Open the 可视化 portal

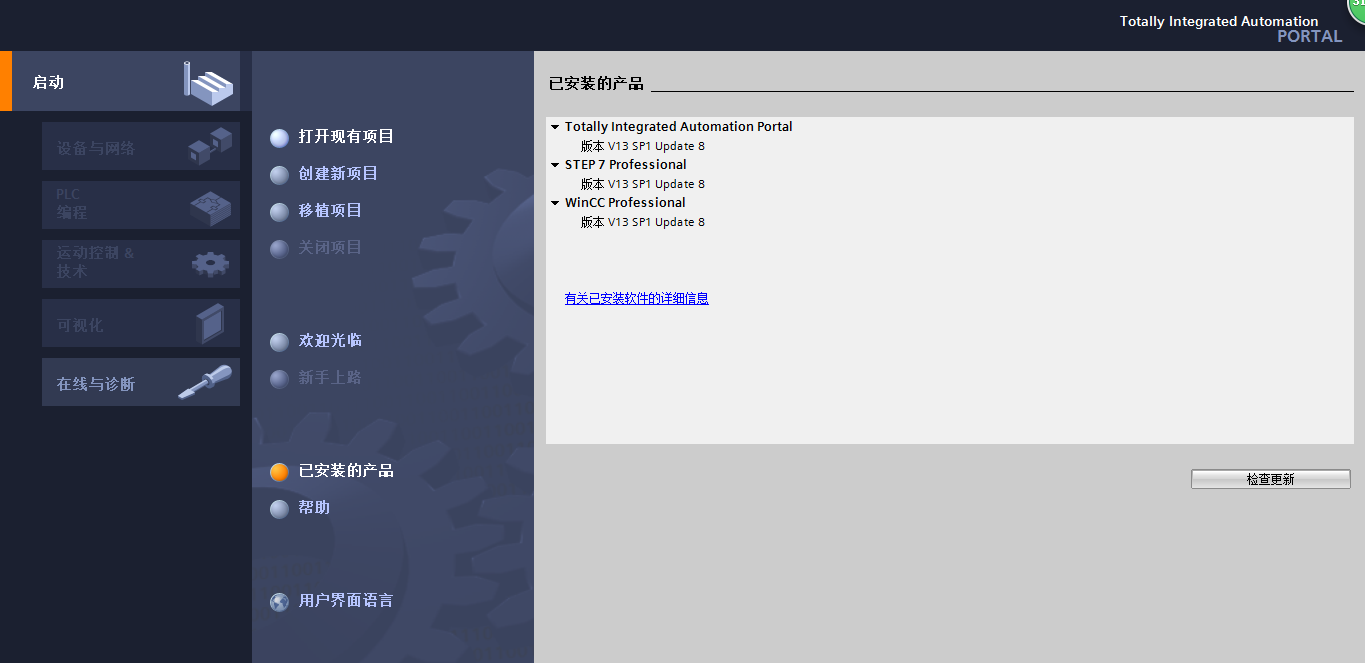coord(141,323)
